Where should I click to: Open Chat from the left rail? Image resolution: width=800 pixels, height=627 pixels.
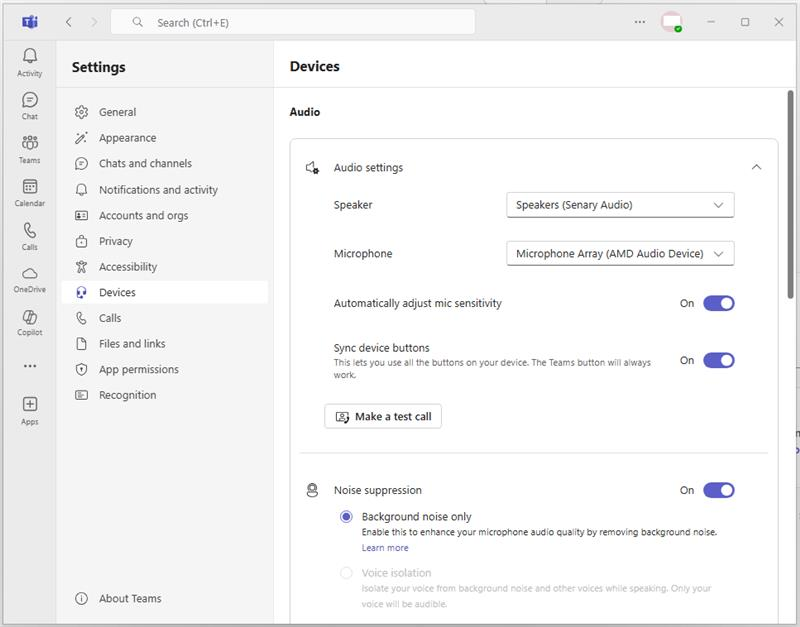pyautogui.click(x=30, y=105)
